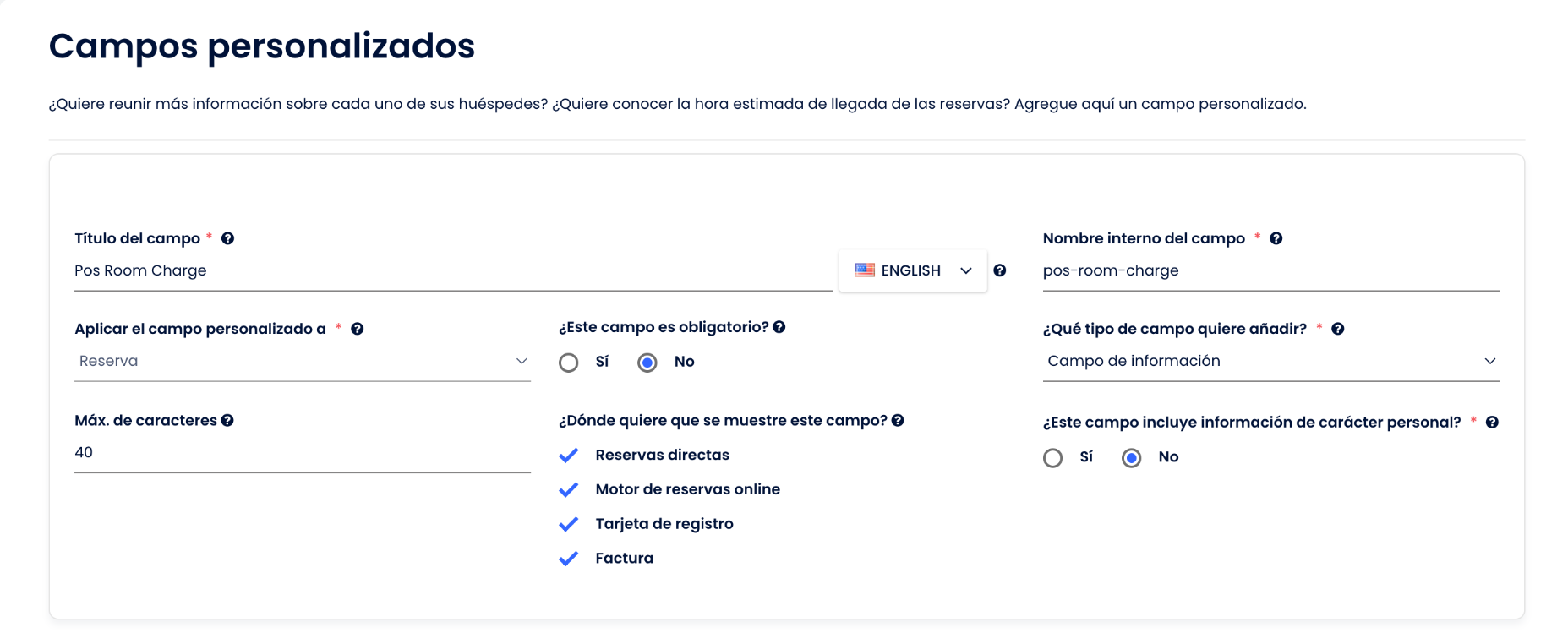
Task: Open the ENGLISH language dropdown
Action: pyautogui.click(x=913, y=270)
